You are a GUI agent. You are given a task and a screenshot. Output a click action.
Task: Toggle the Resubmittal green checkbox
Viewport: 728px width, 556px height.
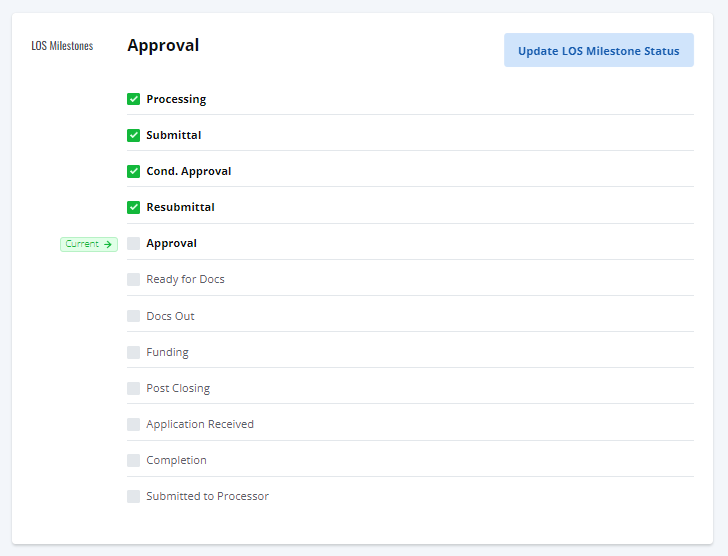tap(134, 207)
